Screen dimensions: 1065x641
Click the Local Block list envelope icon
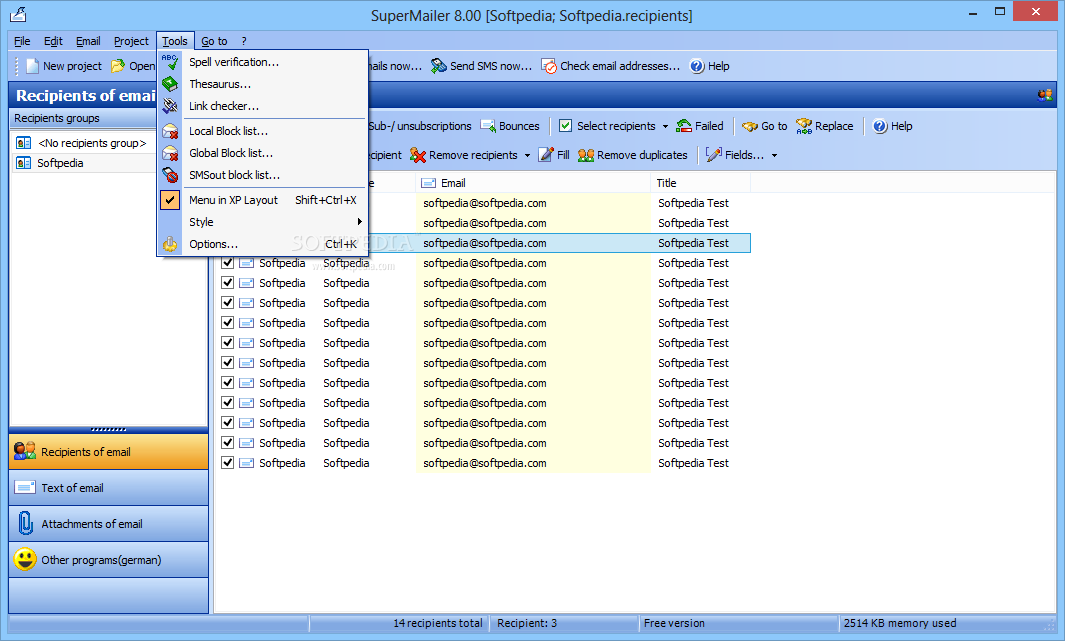point(170,131)
